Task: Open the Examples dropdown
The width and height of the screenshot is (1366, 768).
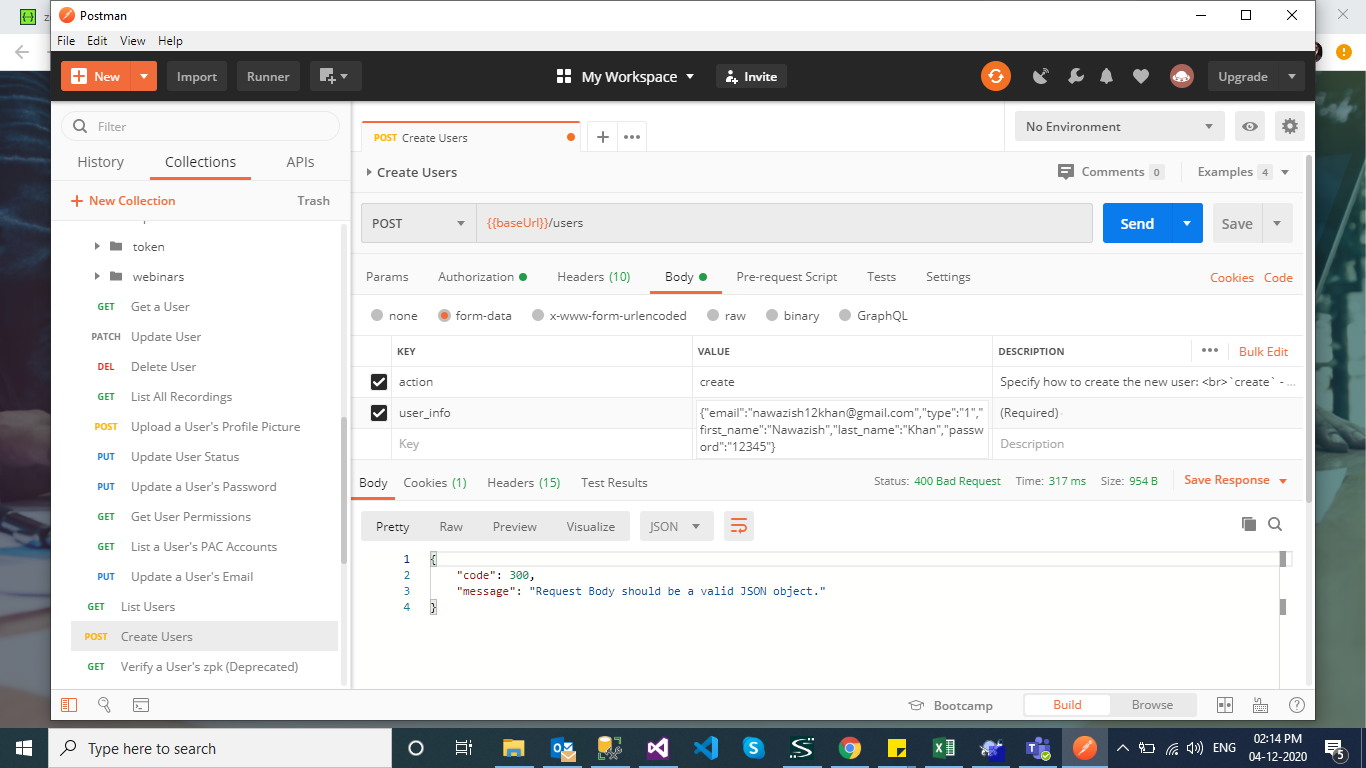Action: [x=1243, y=172]
